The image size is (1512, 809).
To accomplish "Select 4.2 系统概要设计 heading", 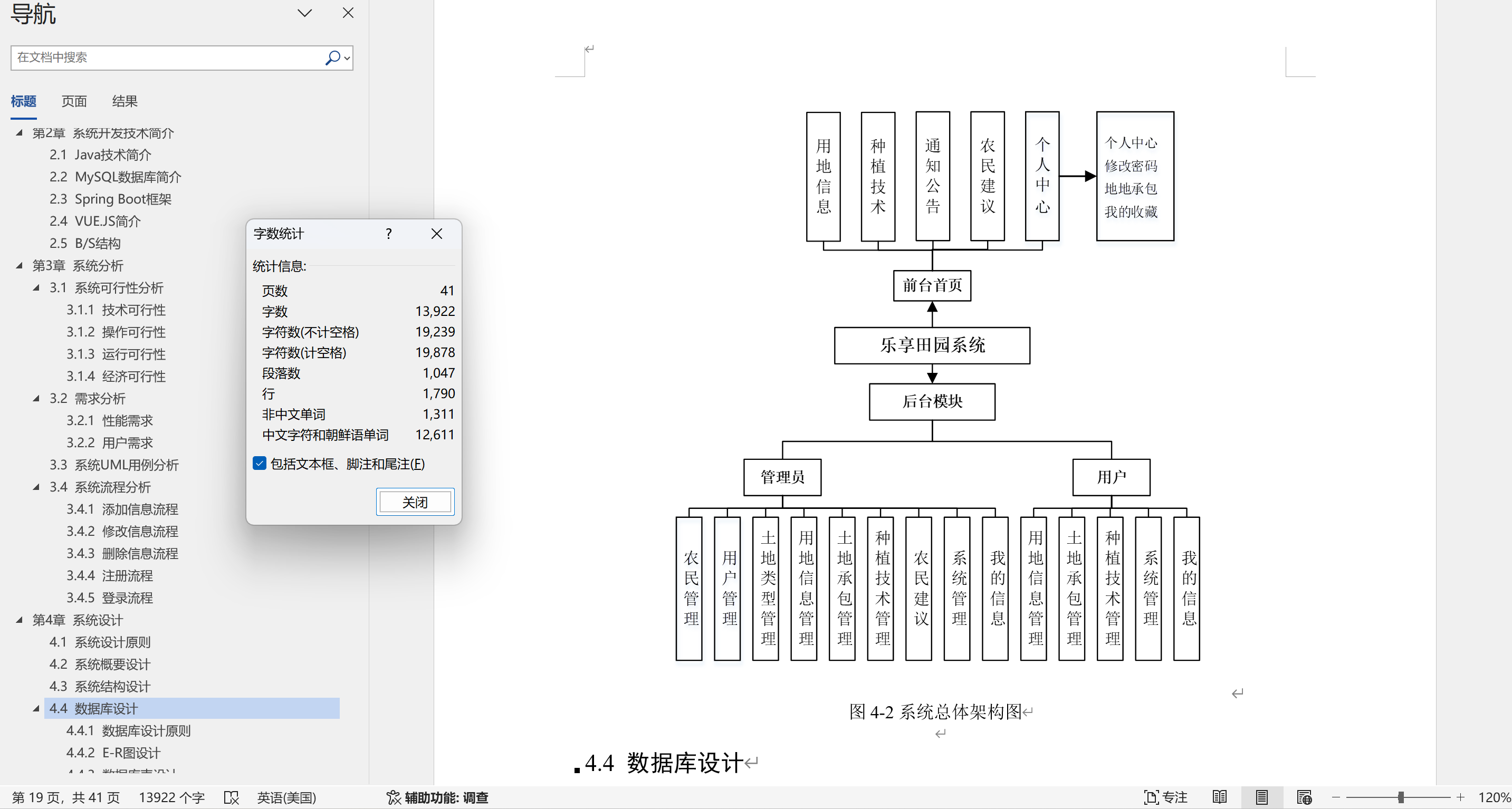I will [x=100, y=664].
